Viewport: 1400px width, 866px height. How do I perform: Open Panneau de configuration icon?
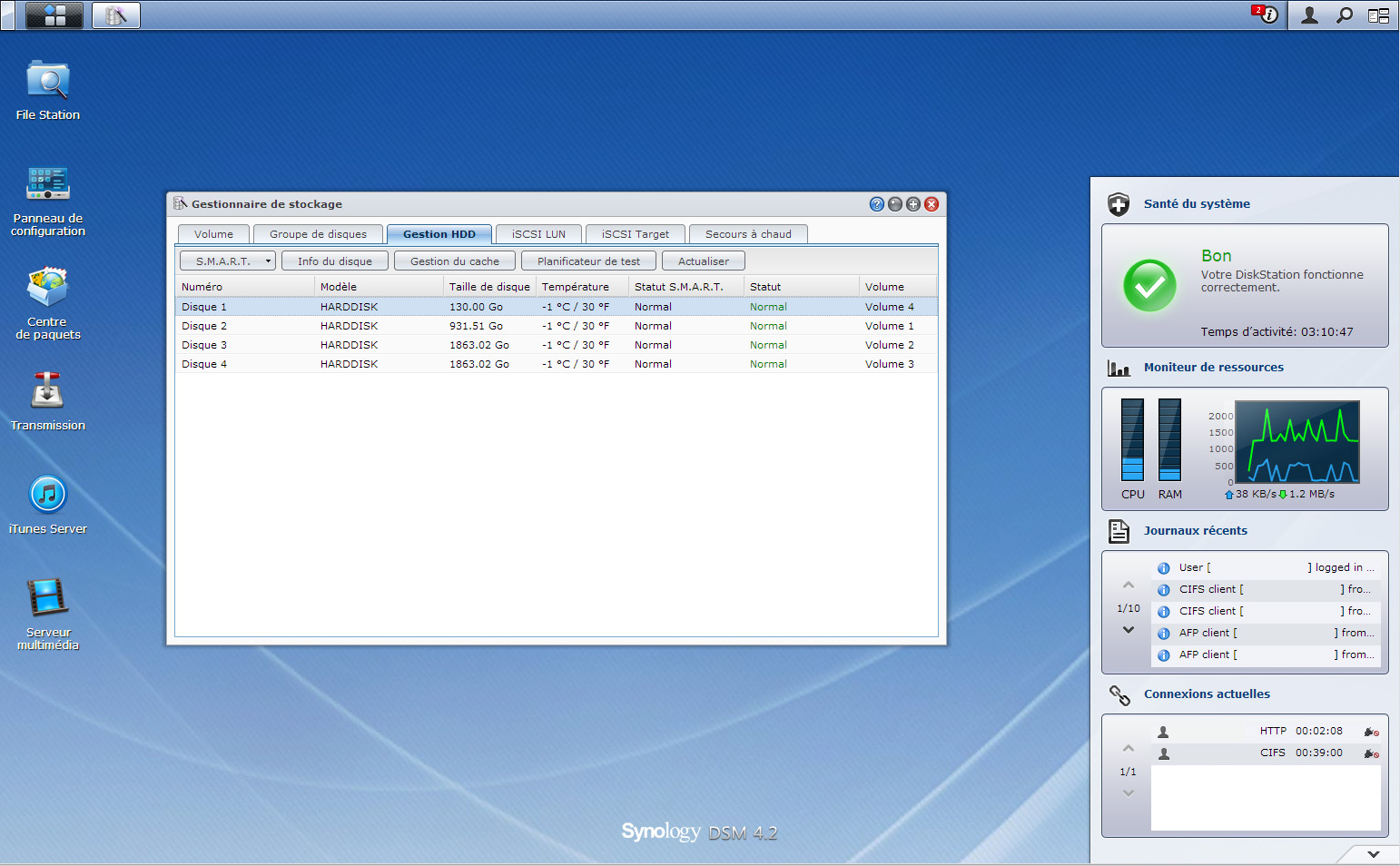[48, 185]
